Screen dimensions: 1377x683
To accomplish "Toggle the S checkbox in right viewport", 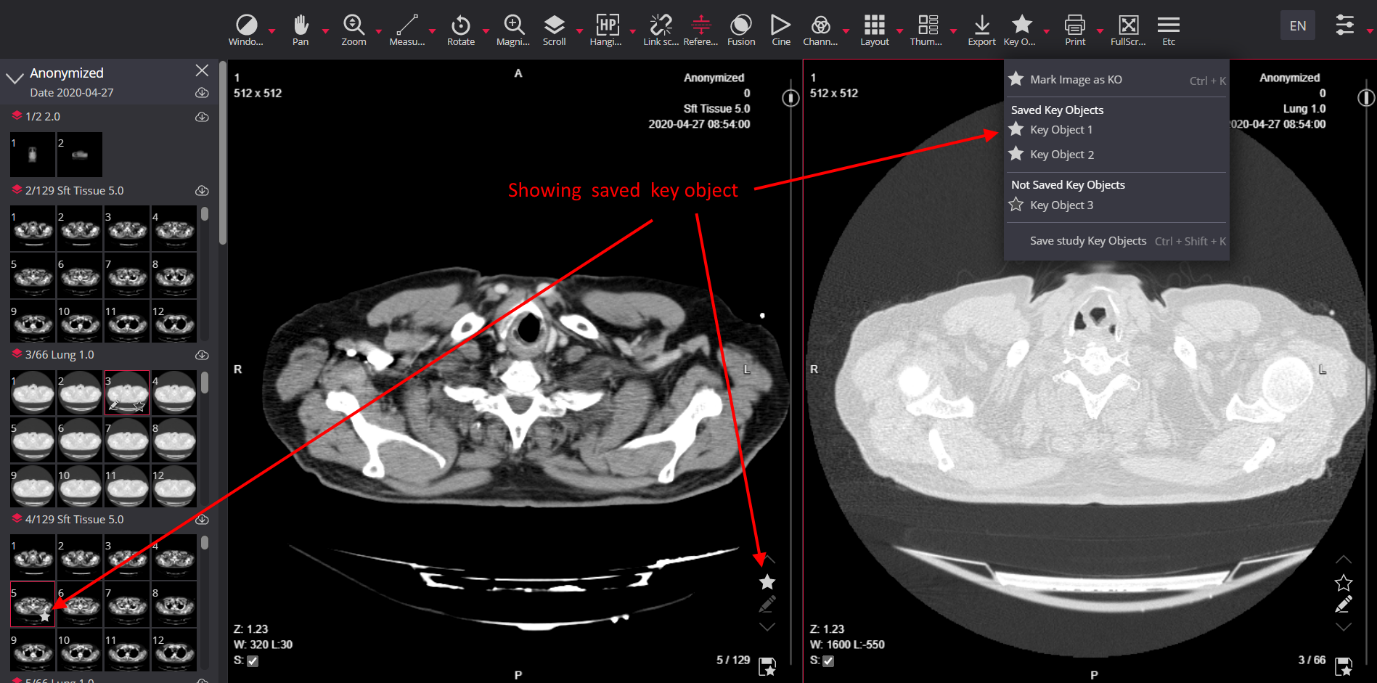I will point(828,661).
